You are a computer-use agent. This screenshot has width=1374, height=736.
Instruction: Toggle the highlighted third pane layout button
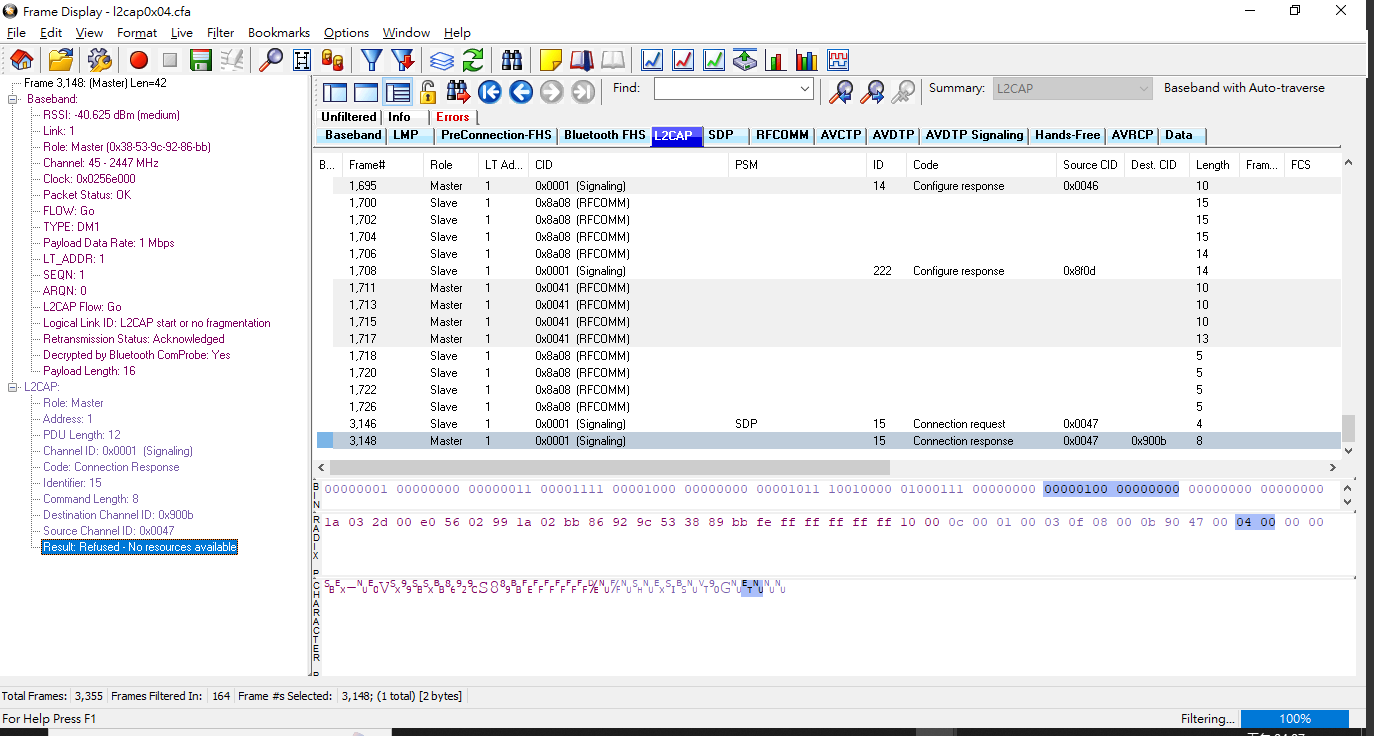[x=397, y=92]
